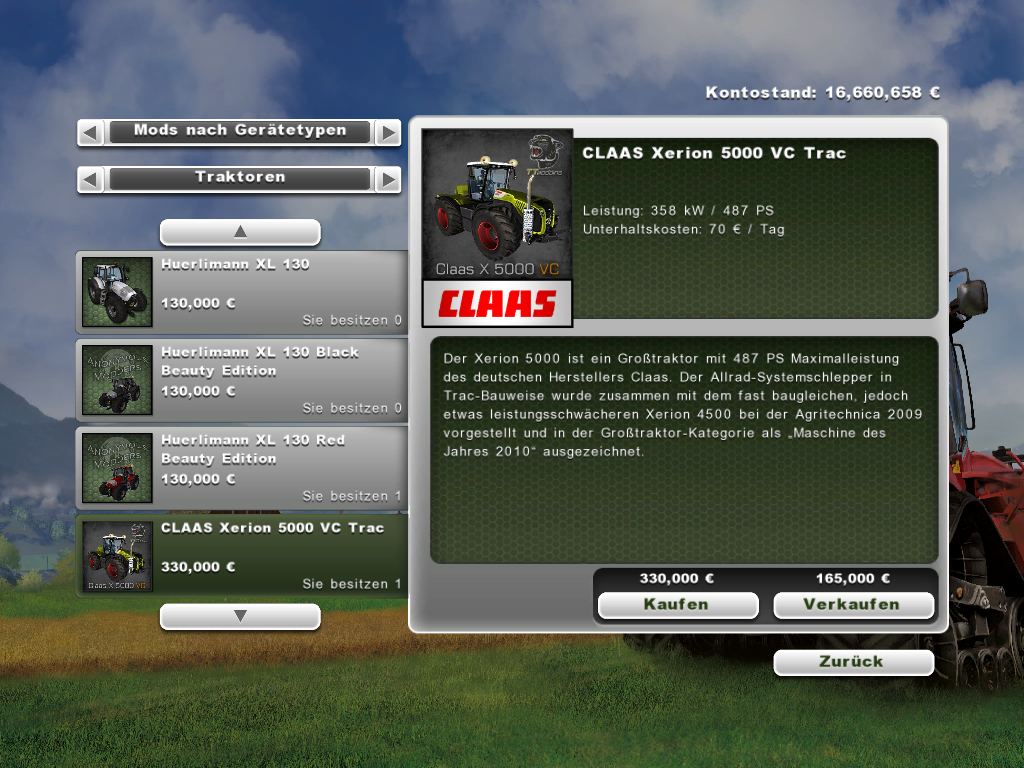
Task: Click right arrow beside Traktoren category
Action: coord(389,180)
